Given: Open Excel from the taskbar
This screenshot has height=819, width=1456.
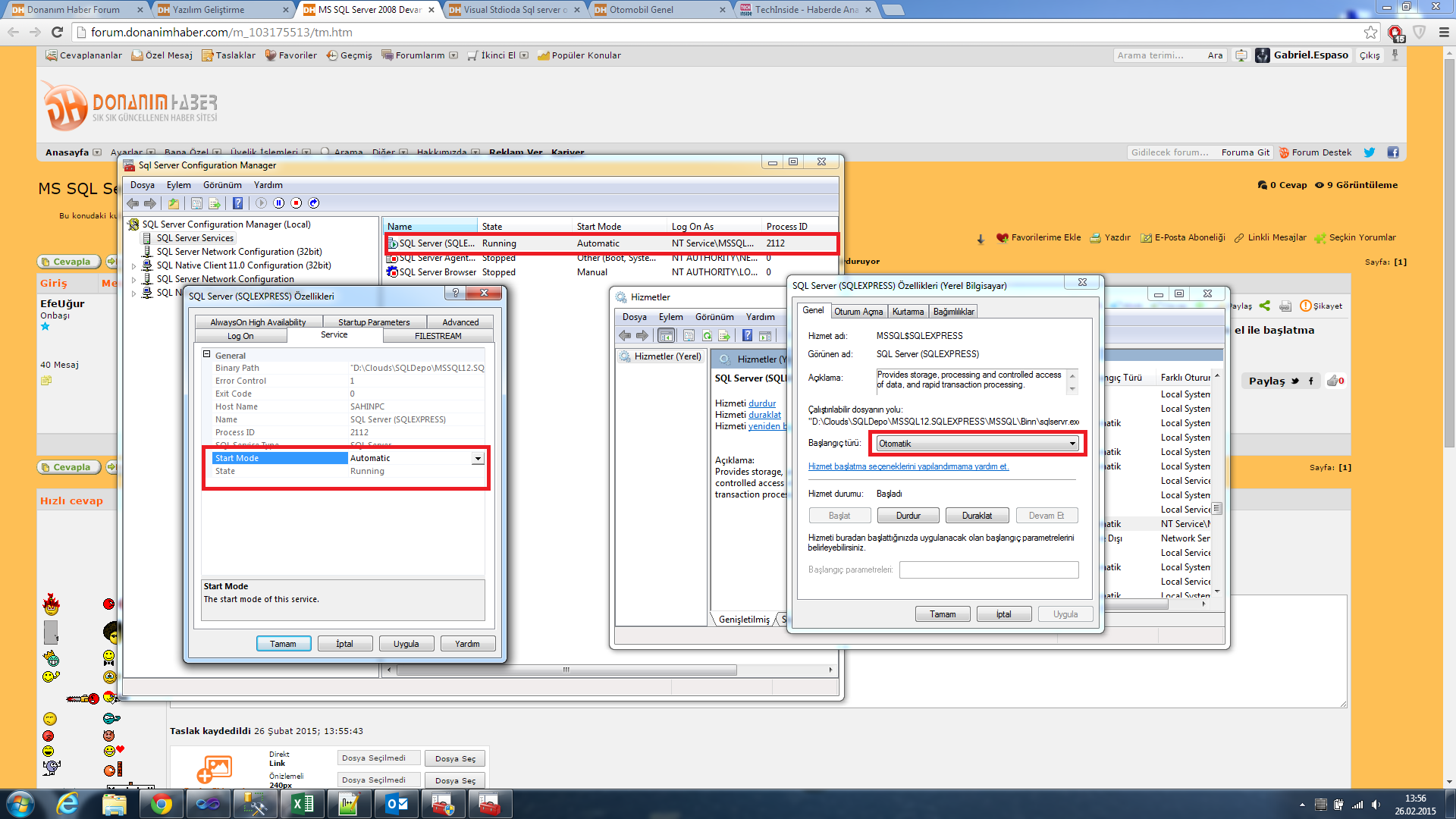Looking at the screenshot, I should pos(302,804).
